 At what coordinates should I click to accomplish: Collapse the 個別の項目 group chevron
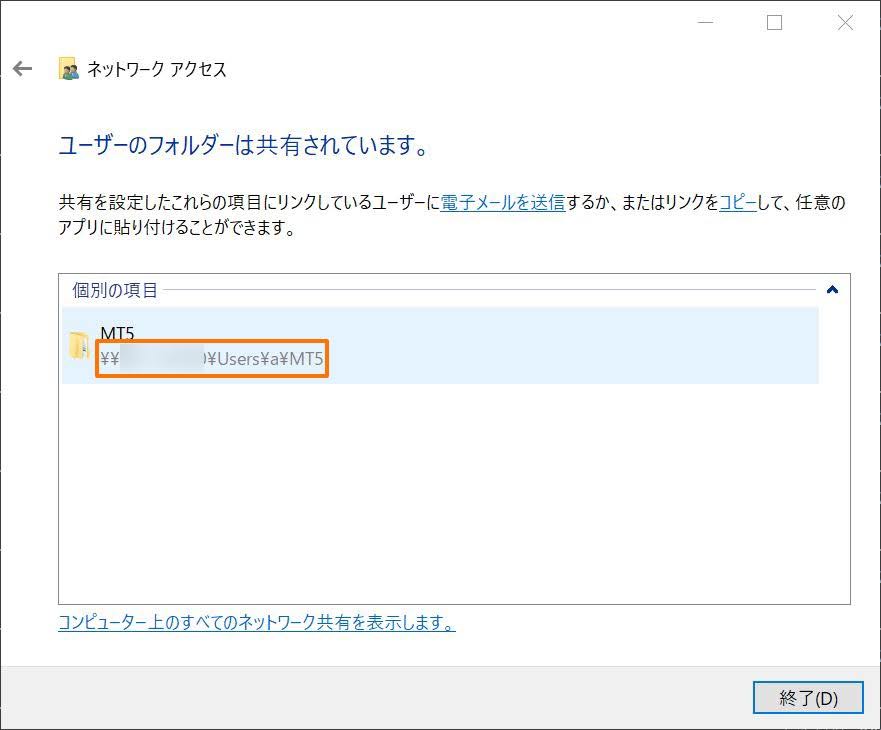pos(832,290)
